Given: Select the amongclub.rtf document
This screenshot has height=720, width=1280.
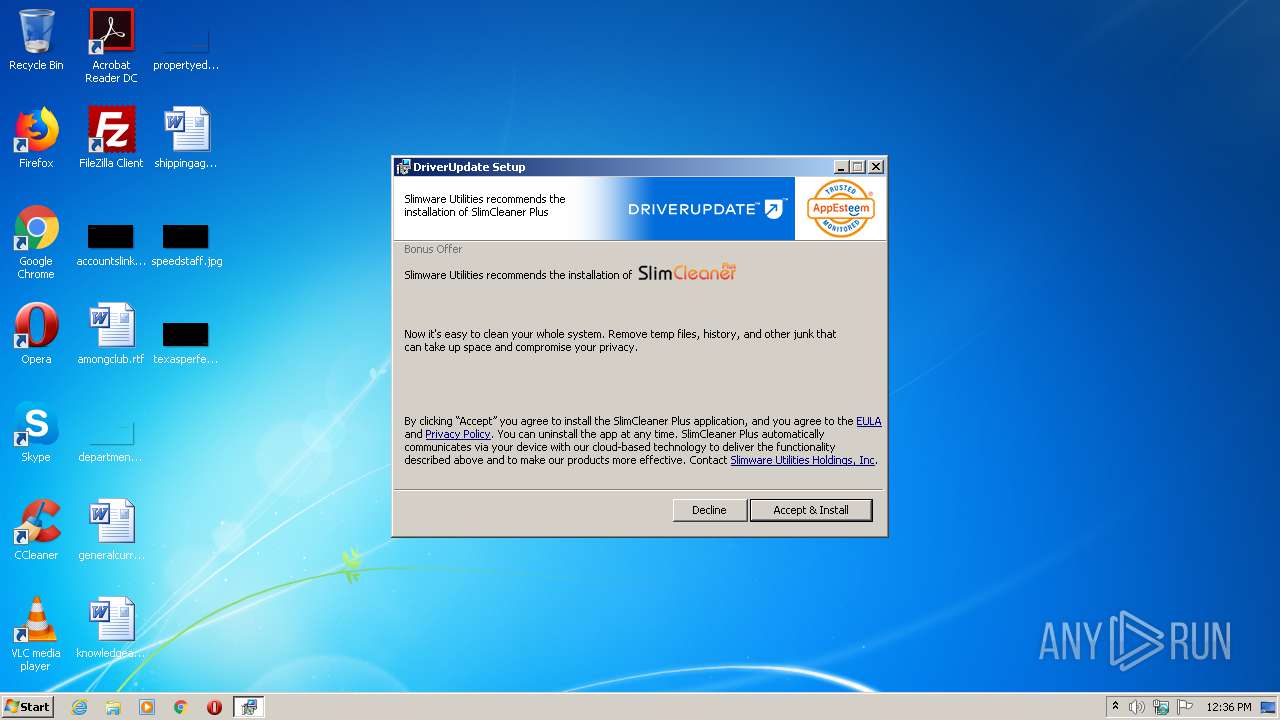Looking at the screenshot, I should [111, 334].
